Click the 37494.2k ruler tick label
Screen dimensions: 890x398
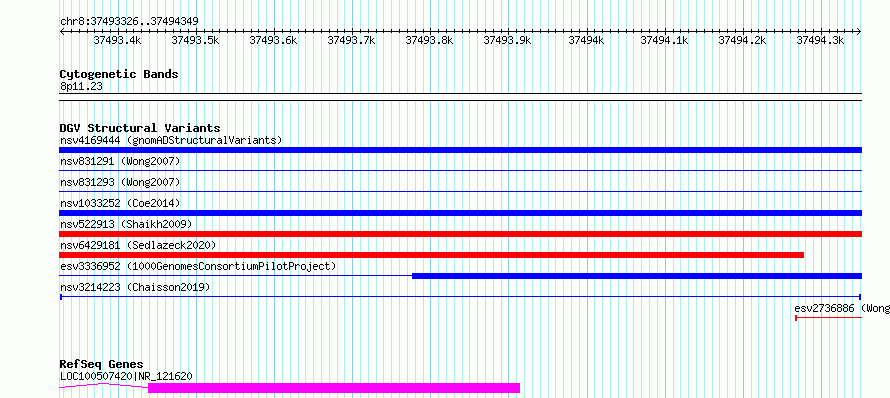pyautogui.click(x=742, y=40)
